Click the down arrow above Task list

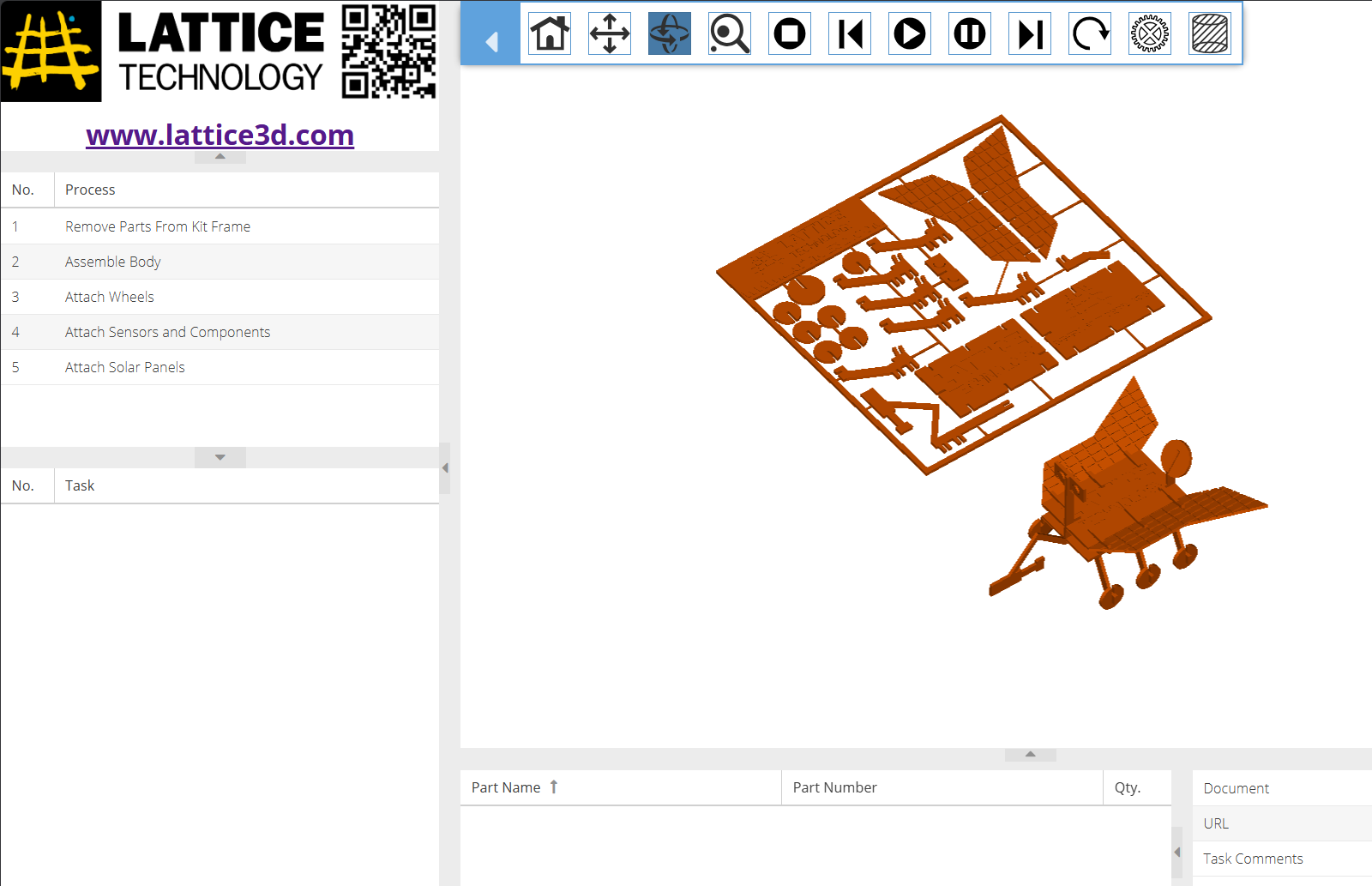point(220,457)
